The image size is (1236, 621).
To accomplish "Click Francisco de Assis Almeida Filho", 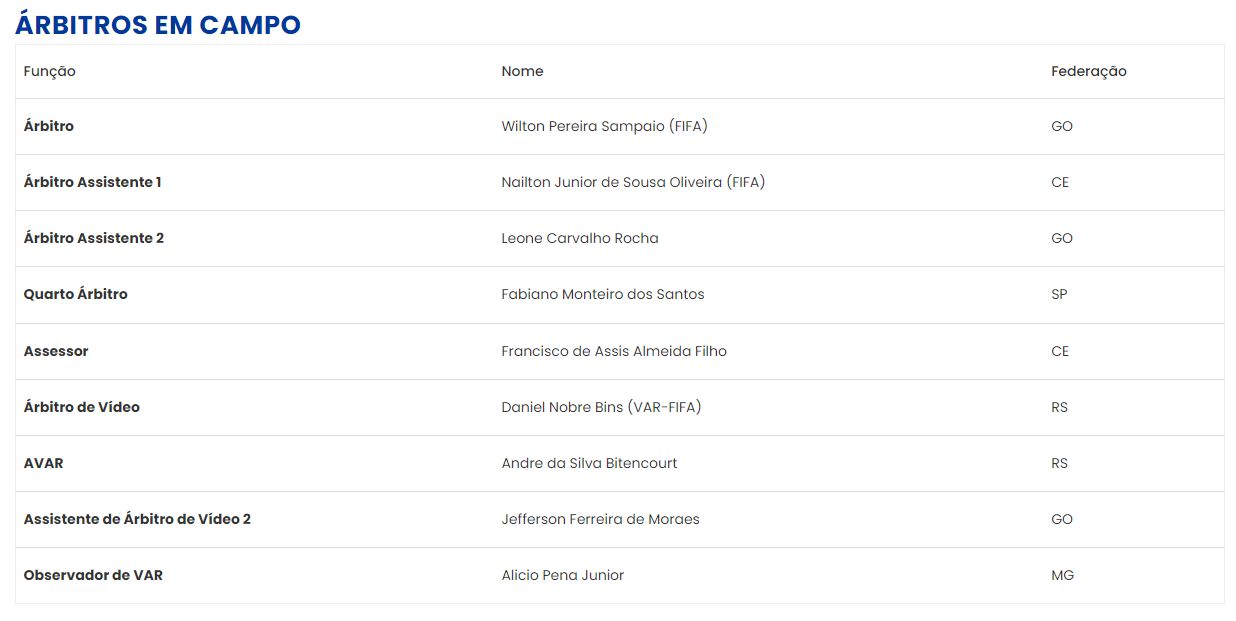I will tap(614, 351).
